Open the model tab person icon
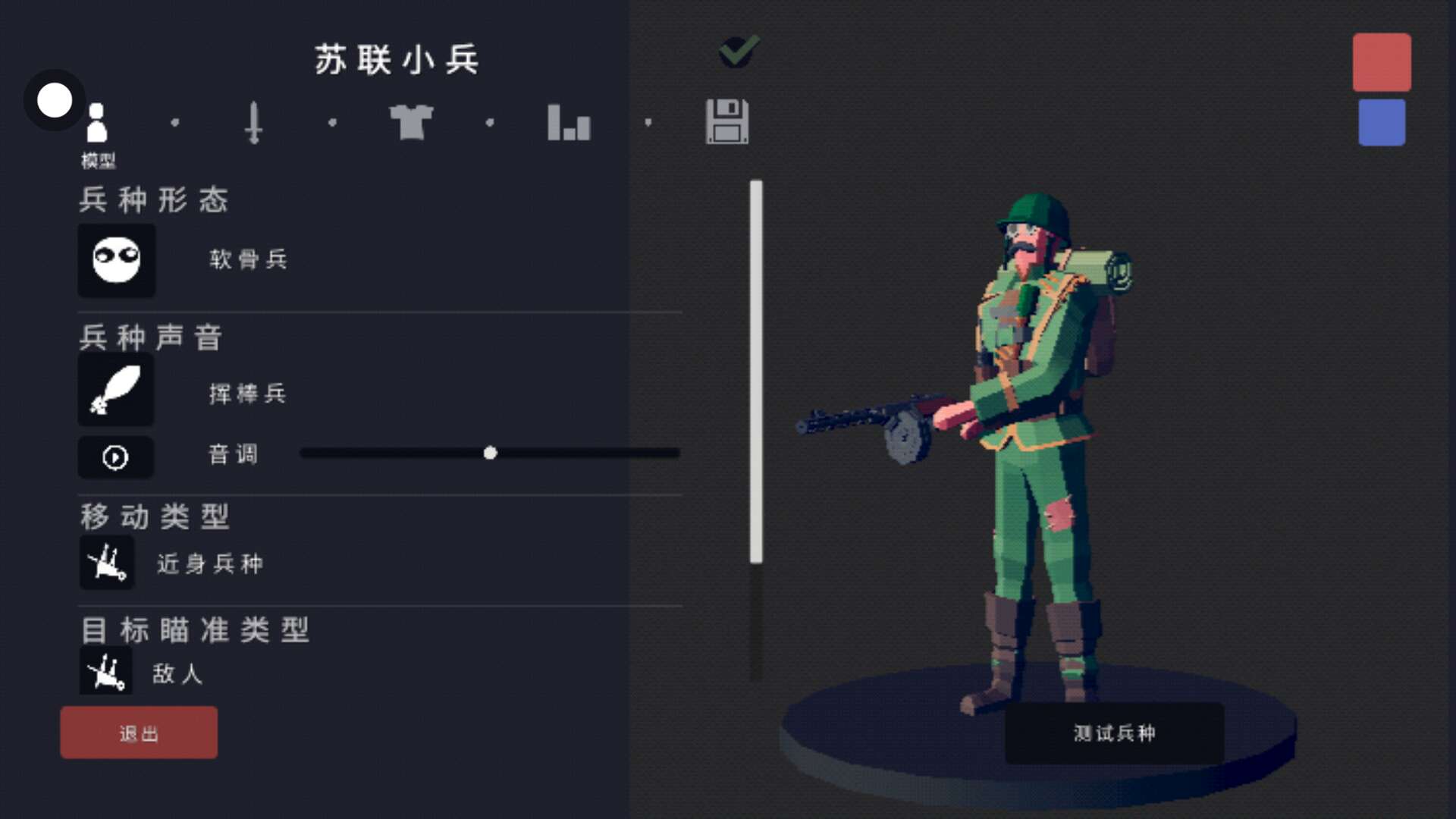 pyautogui.click(x=96, y=123)
